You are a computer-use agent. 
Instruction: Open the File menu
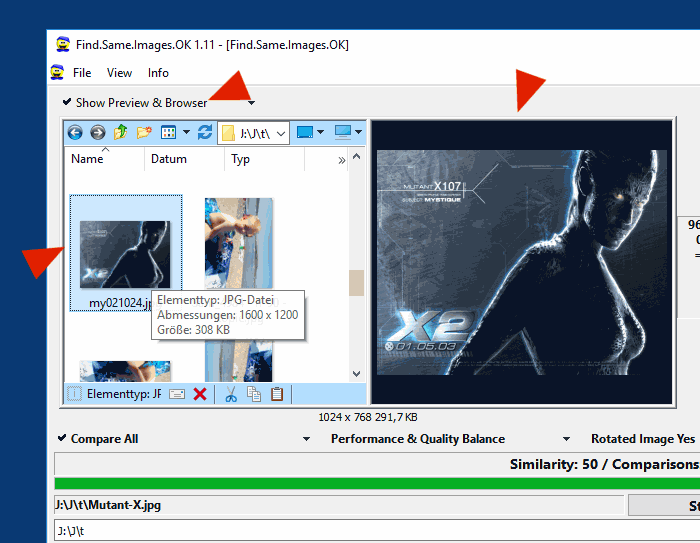point(82,73)
